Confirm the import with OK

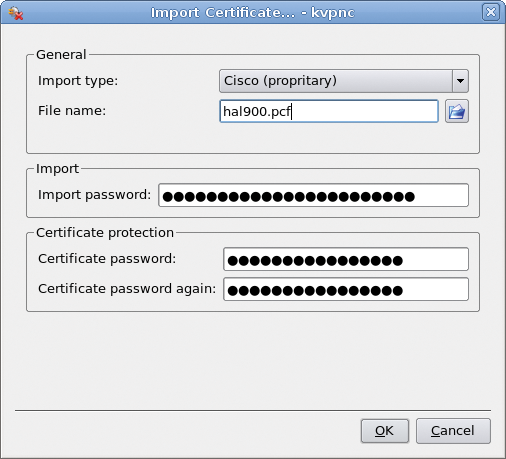click(385, 431)
